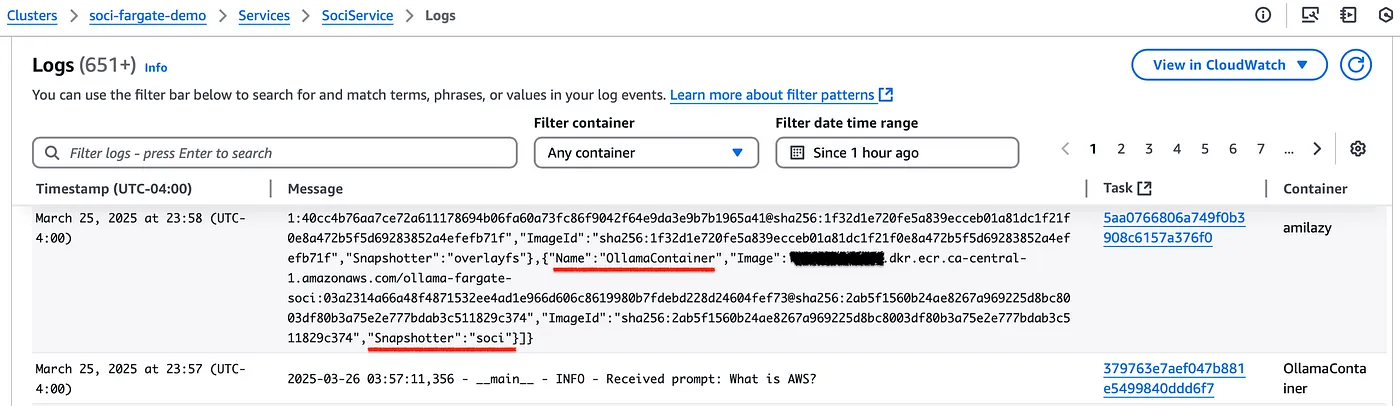Image resolution: width=1400 pixels, height=406 pixels.
Task: Click the Timestamp (UTC-04:00) column header
Action: (x=114, y=188)
